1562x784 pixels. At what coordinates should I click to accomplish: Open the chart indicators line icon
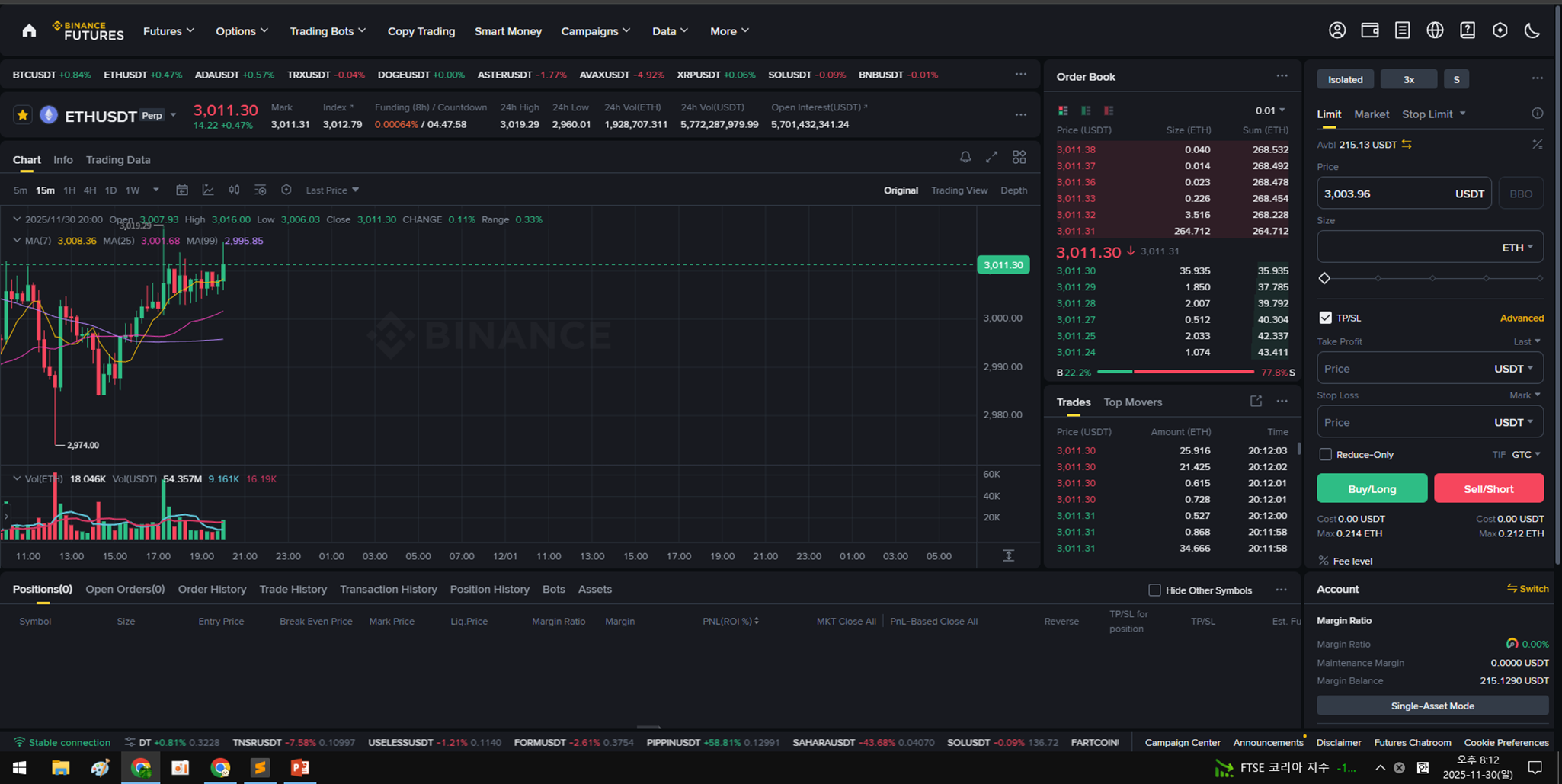point(208,190)
